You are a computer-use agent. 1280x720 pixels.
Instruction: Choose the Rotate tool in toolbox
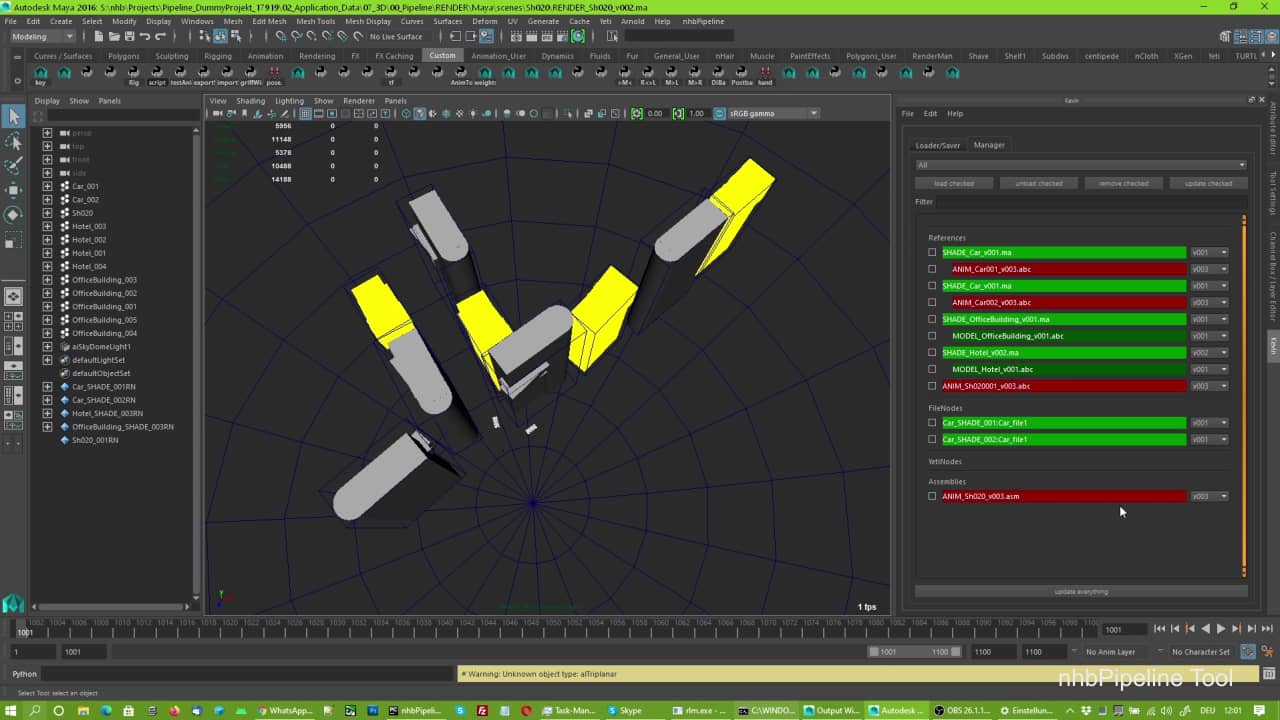(x=13, y=214)
